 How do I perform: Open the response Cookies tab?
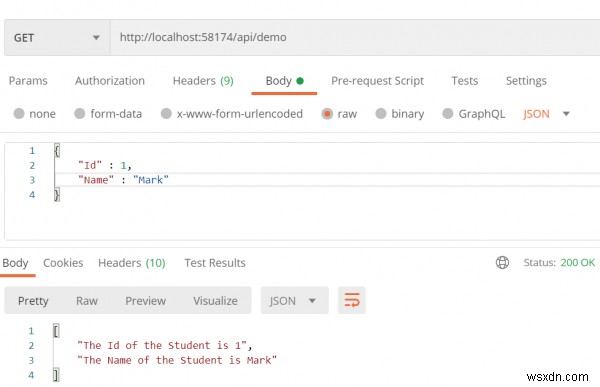63,263
